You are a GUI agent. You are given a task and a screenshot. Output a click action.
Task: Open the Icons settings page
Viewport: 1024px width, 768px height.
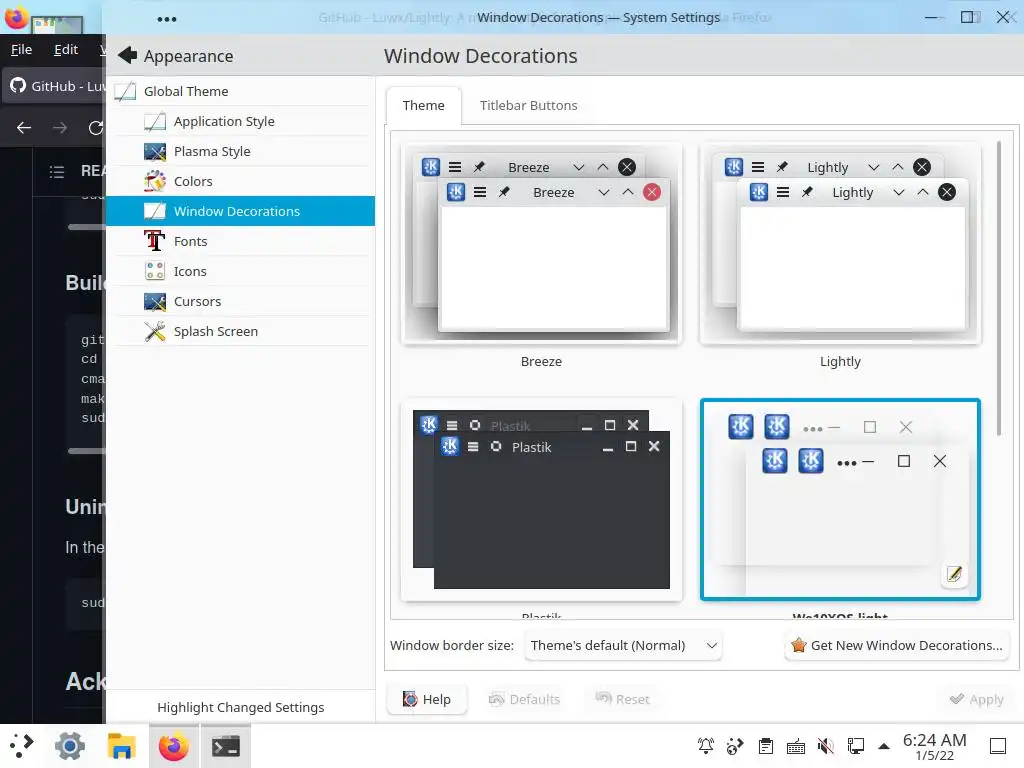pyautogui.click(x=240, y=272)
